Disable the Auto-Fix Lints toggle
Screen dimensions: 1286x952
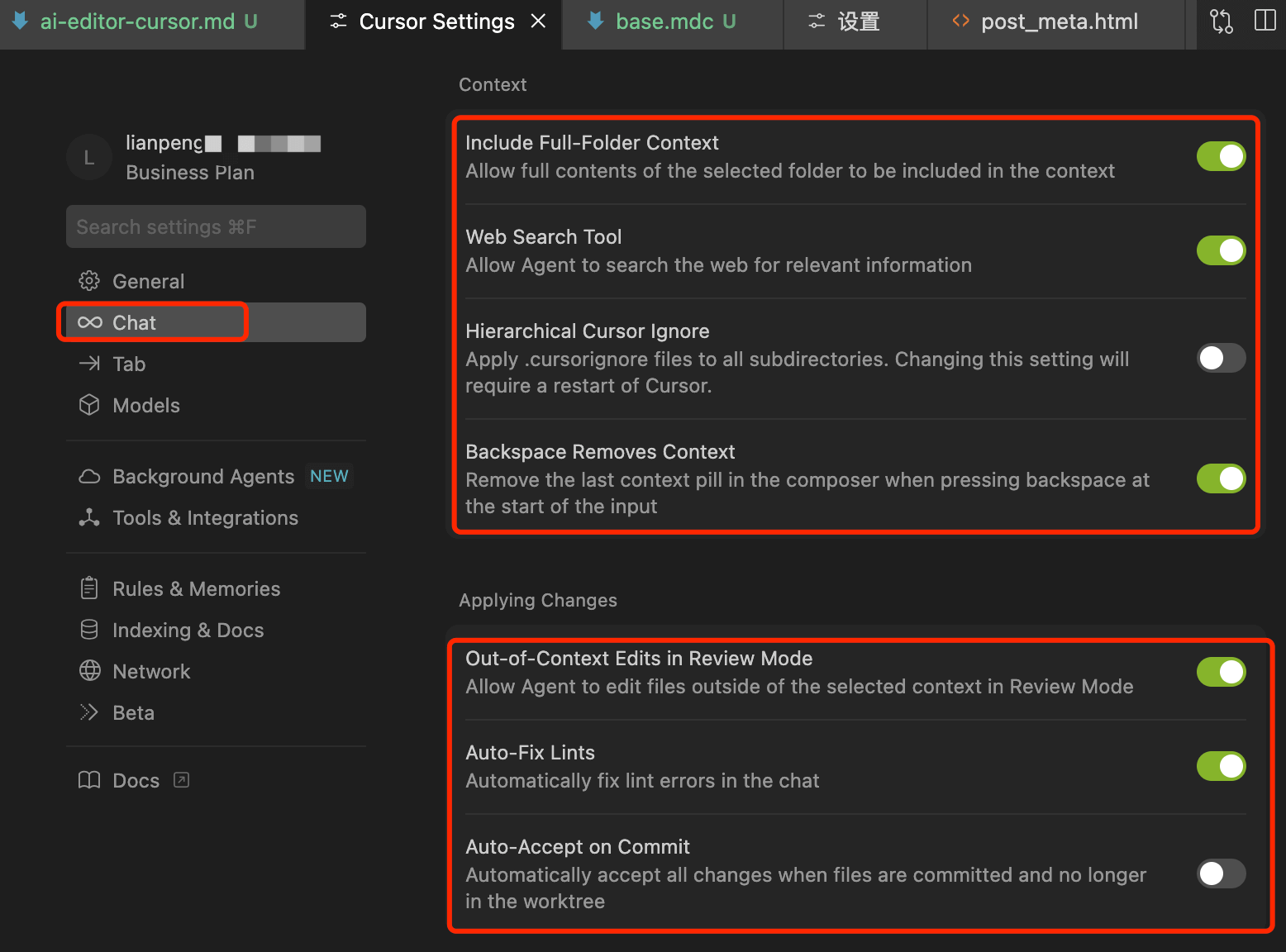[1221, 766]
